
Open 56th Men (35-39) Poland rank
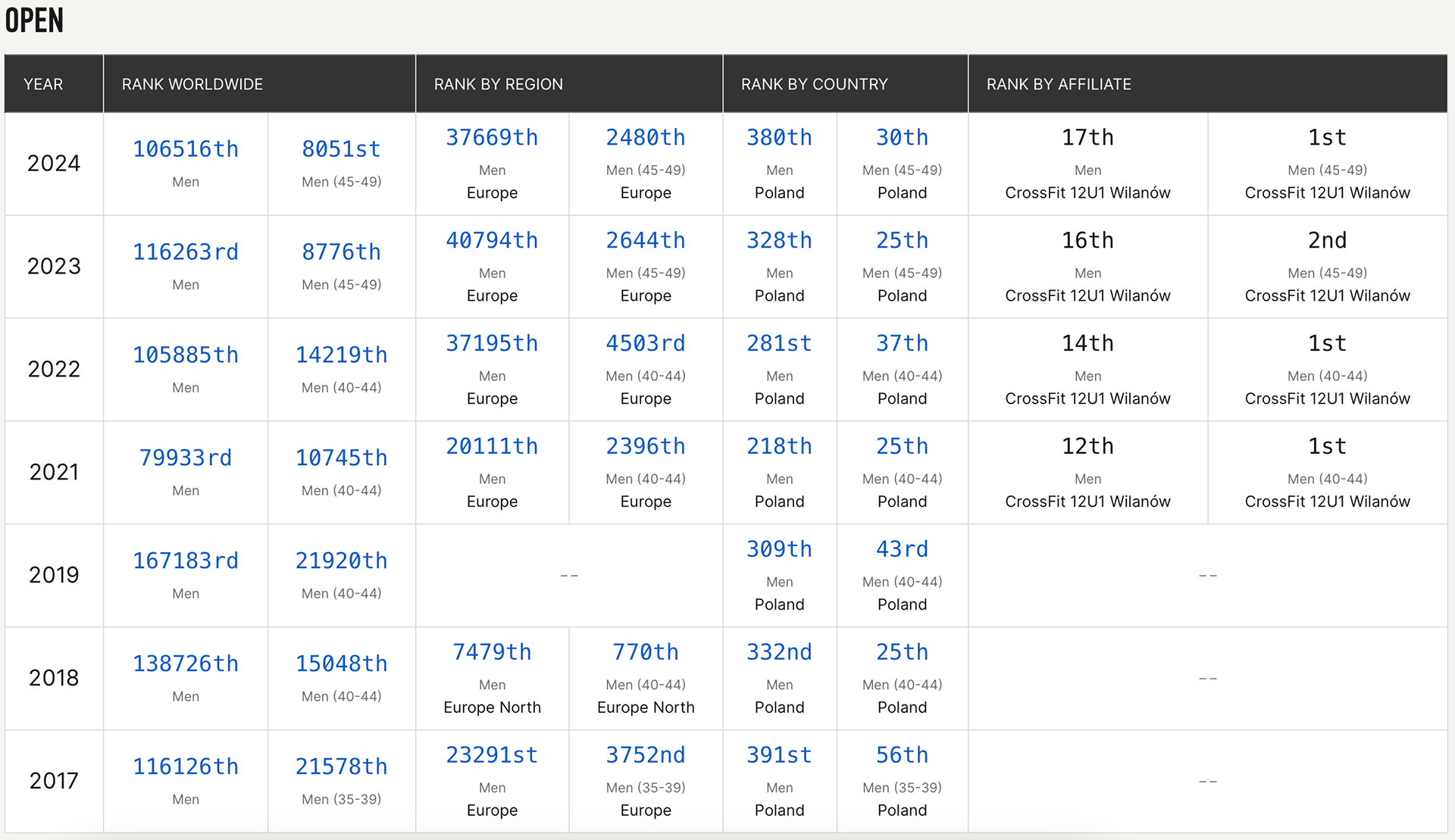902,756
